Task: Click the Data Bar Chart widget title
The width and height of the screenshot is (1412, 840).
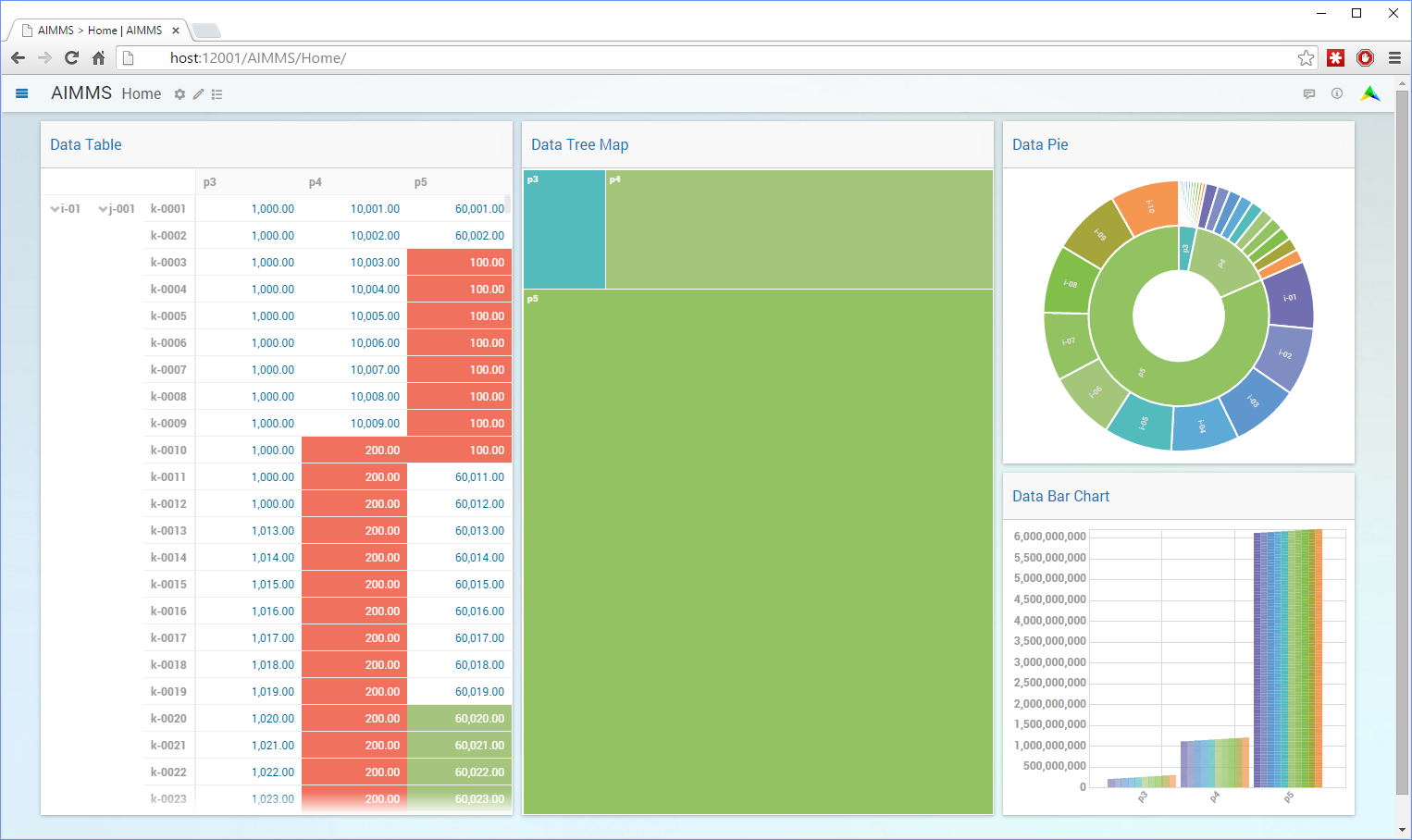Action: point(1060,496)
